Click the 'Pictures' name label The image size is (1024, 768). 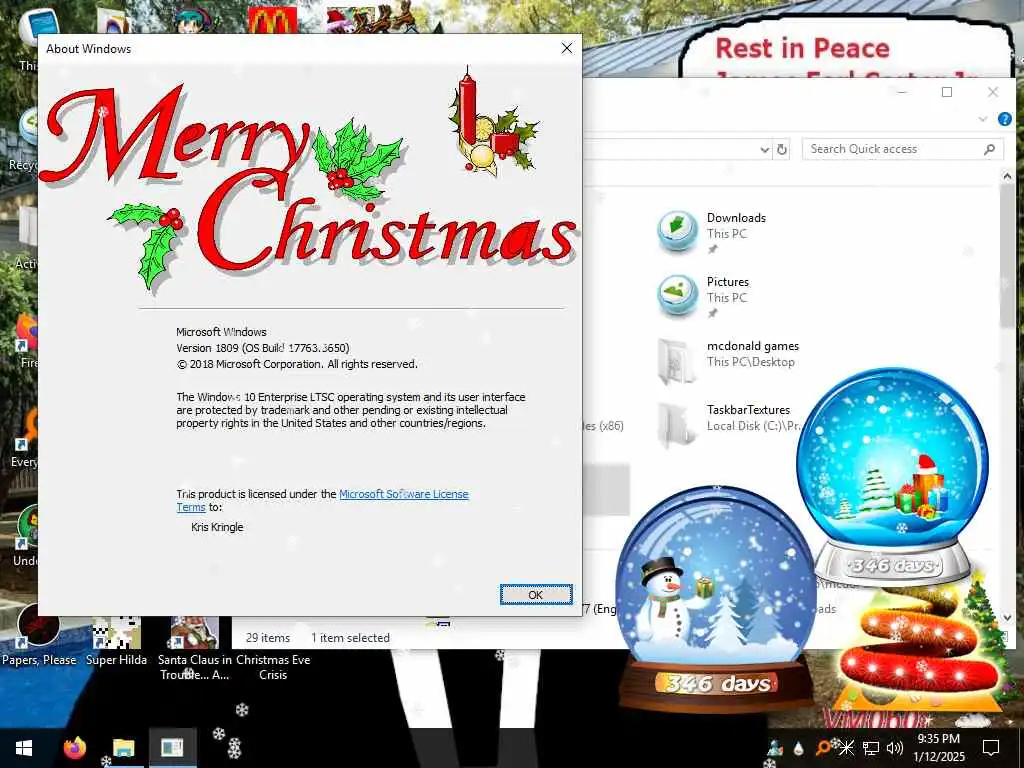[728, 281]
